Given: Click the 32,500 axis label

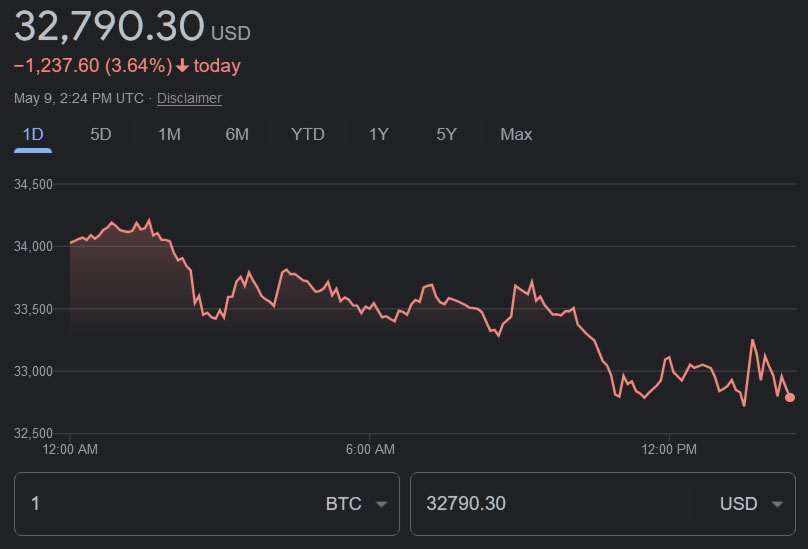Looking at the screenshot, I should coord(33,434).
